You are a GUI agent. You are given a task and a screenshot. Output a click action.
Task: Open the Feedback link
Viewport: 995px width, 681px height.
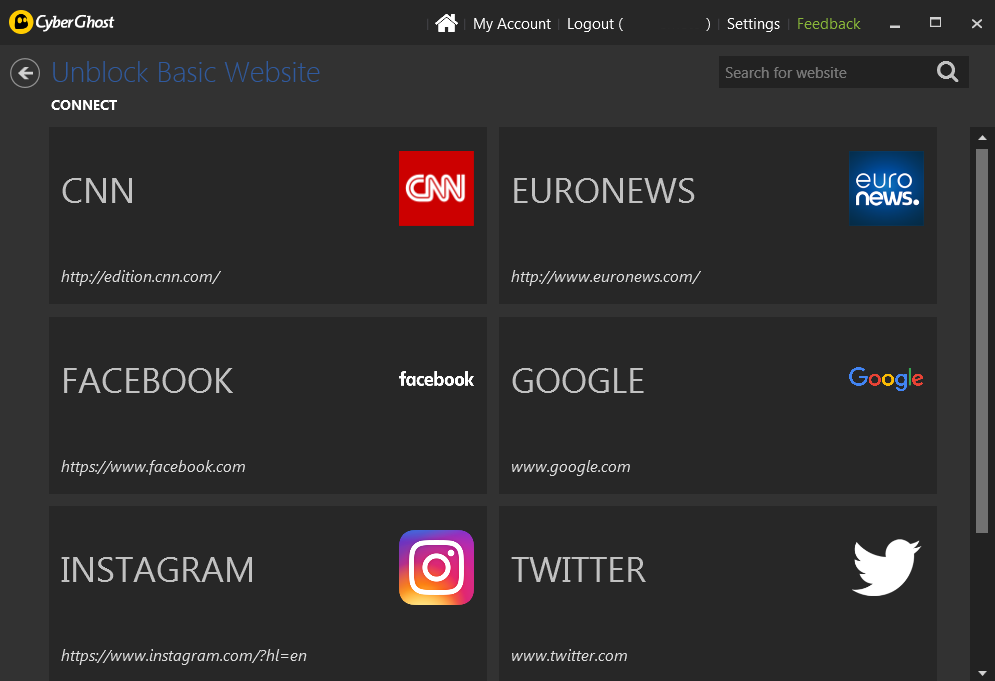[x=828, y=24]
